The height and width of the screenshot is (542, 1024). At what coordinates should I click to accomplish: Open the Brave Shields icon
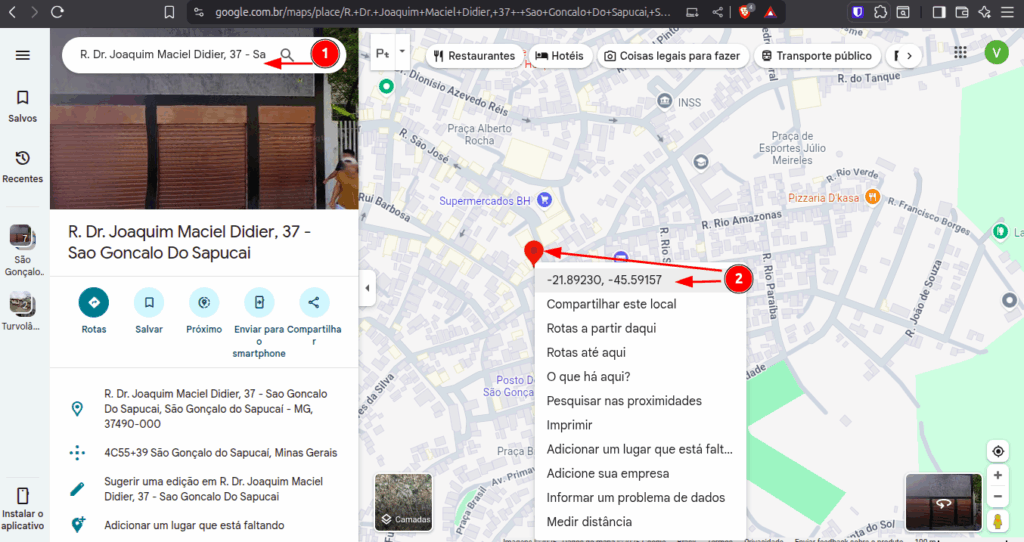[x=744, y=11]
